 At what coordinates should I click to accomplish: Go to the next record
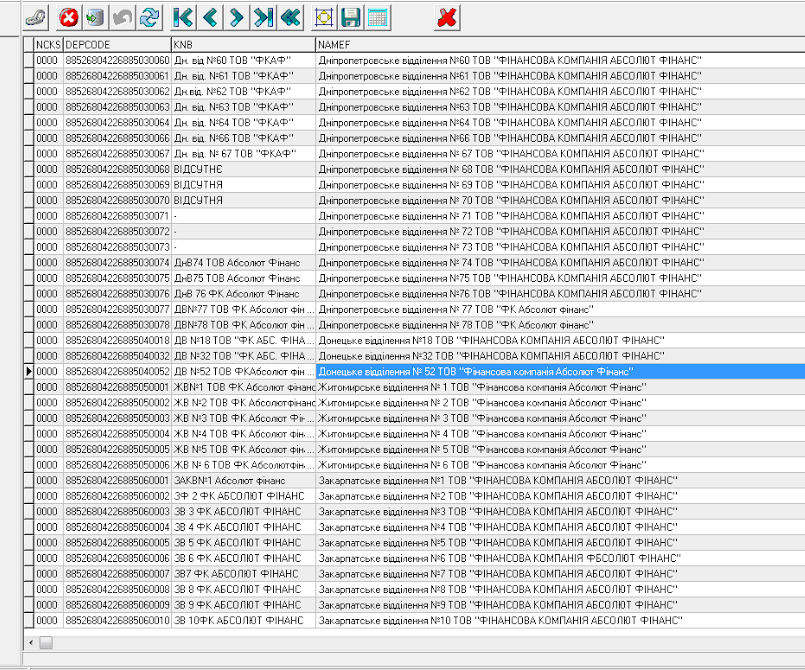coord(237,18)
